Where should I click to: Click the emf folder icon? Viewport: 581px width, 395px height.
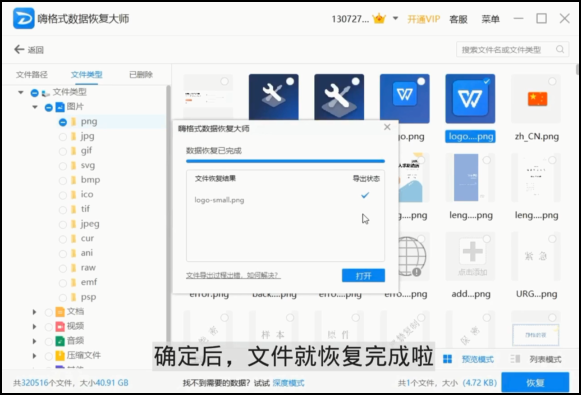[x=73, y=283]
